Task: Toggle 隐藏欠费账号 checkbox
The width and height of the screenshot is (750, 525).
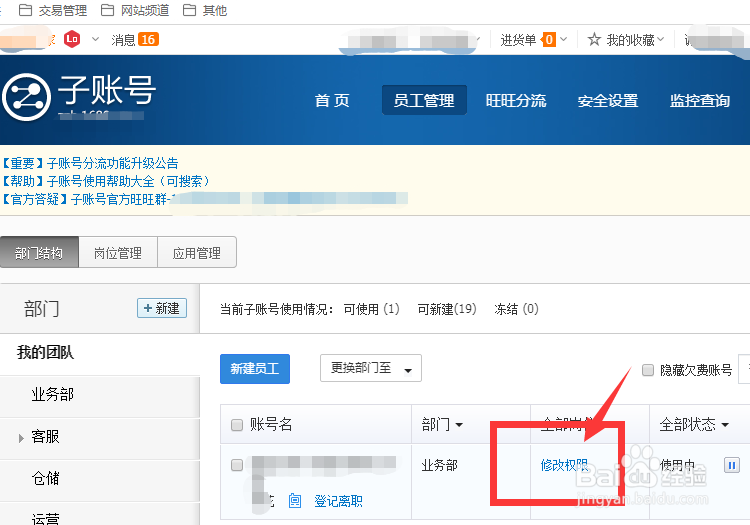Action: 648,370
